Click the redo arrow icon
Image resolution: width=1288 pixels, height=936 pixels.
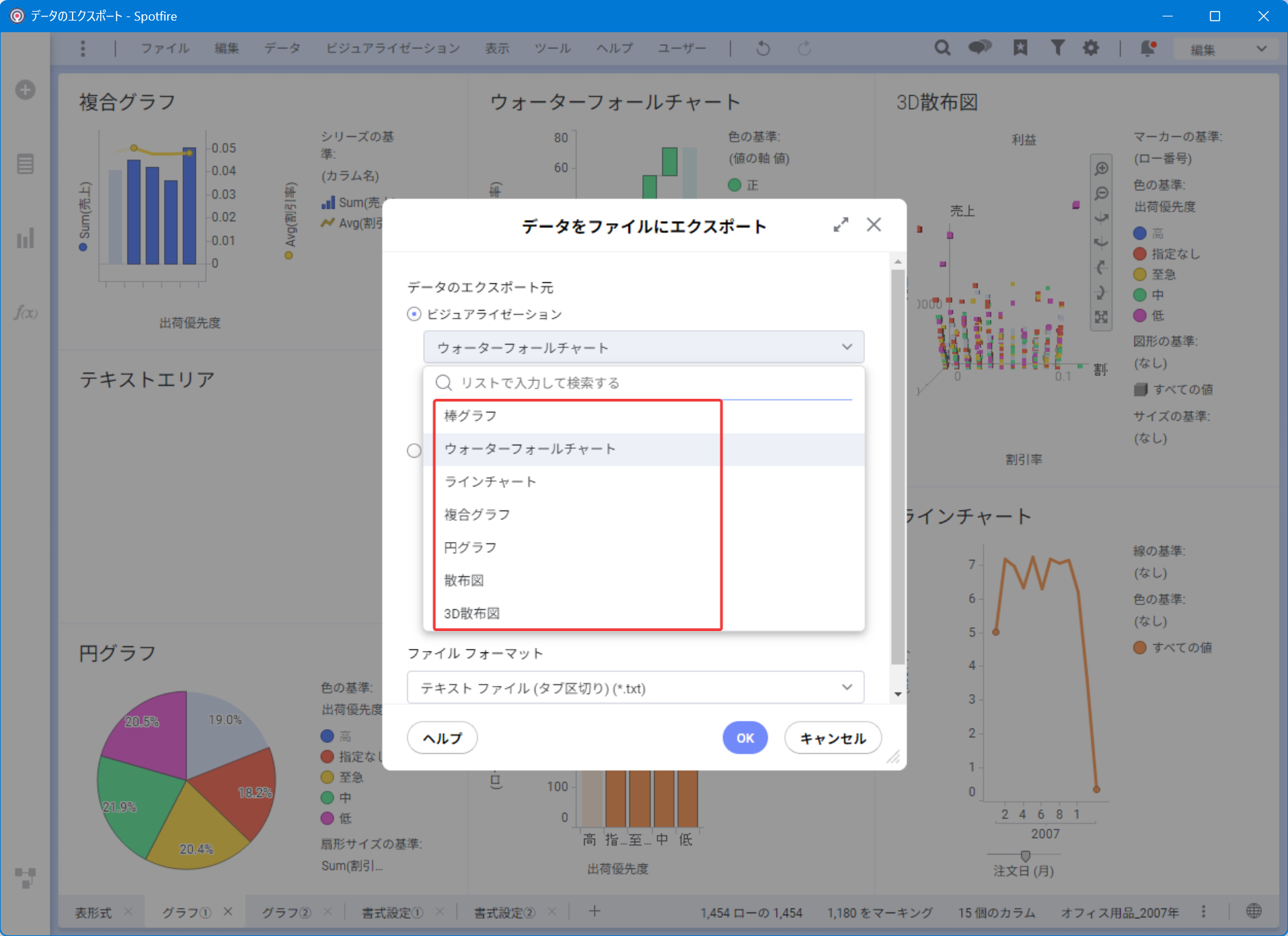coord(804,48)
